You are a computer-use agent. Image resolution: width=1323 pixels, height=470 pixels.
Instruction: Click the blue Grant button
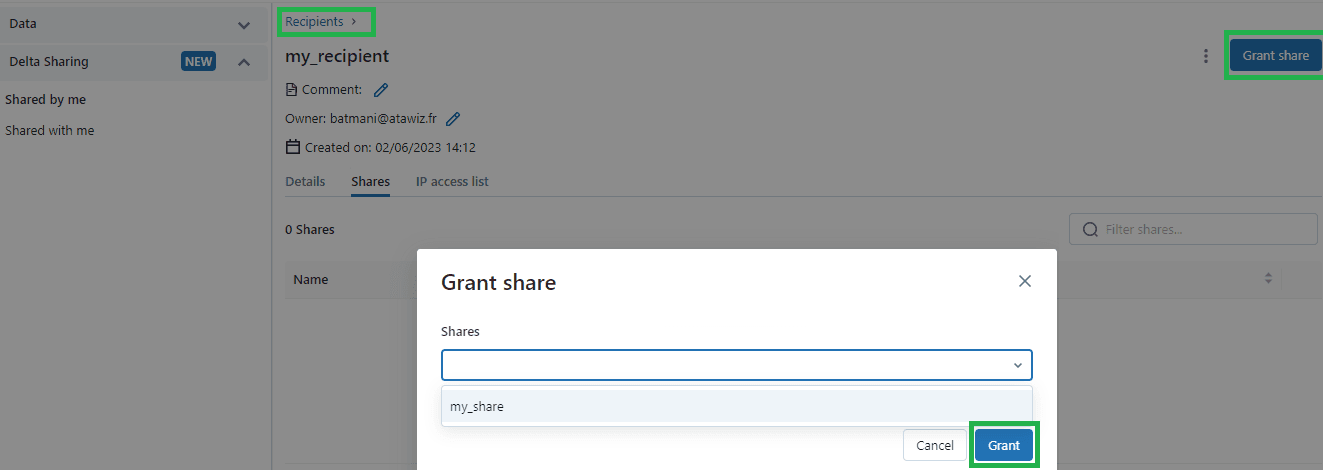(1004, 445)
